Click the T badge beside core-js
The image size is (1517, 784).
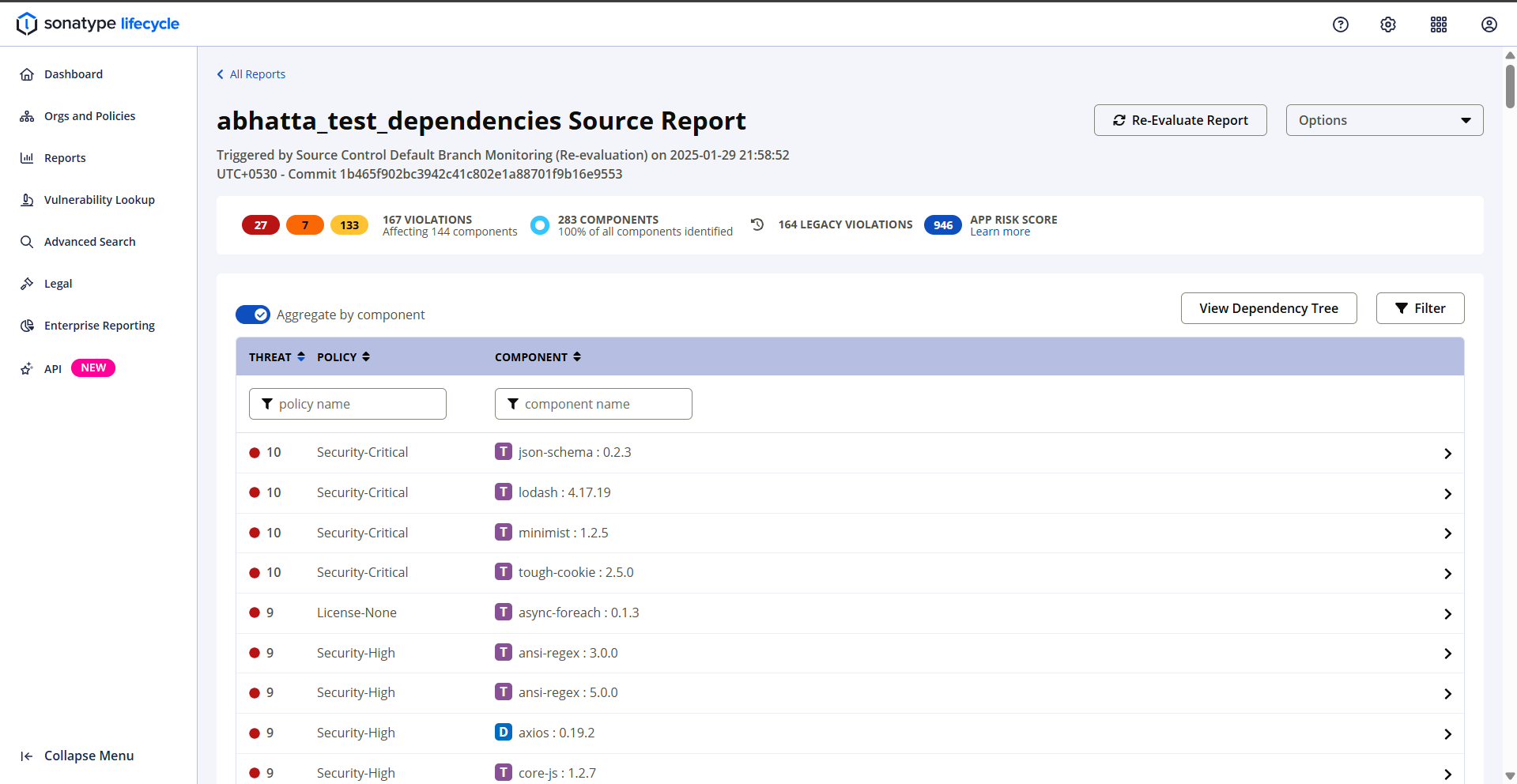[x=504, y=772]
